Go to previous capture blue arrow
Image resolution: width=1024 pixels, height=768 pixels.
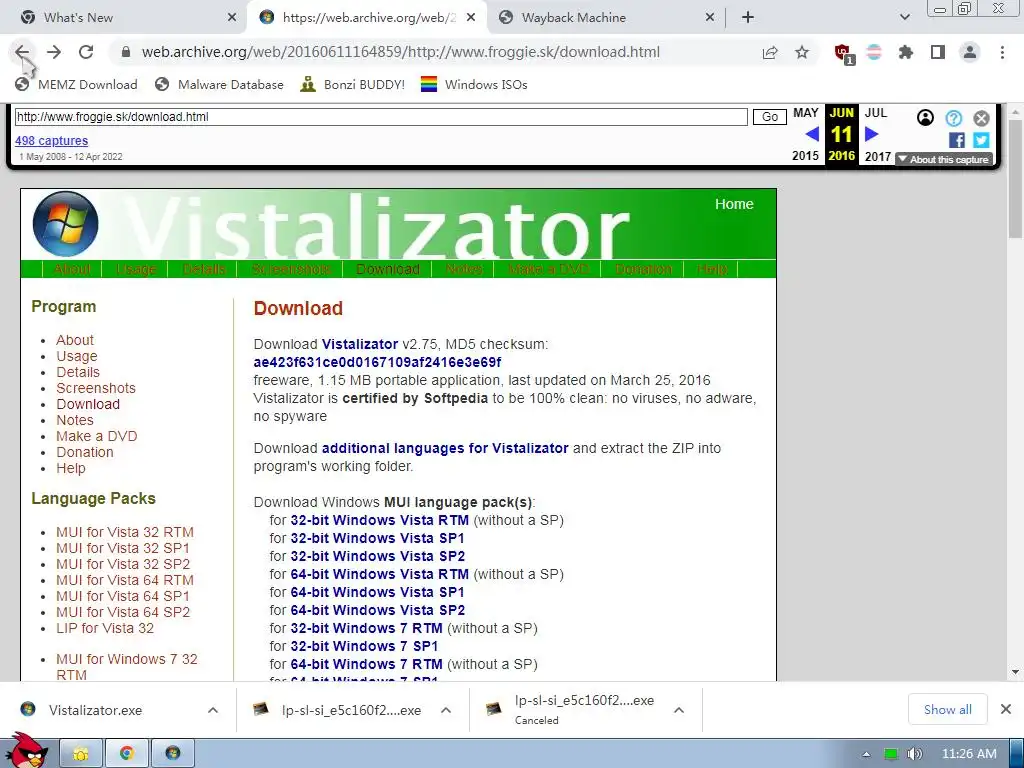pos(812,135)
